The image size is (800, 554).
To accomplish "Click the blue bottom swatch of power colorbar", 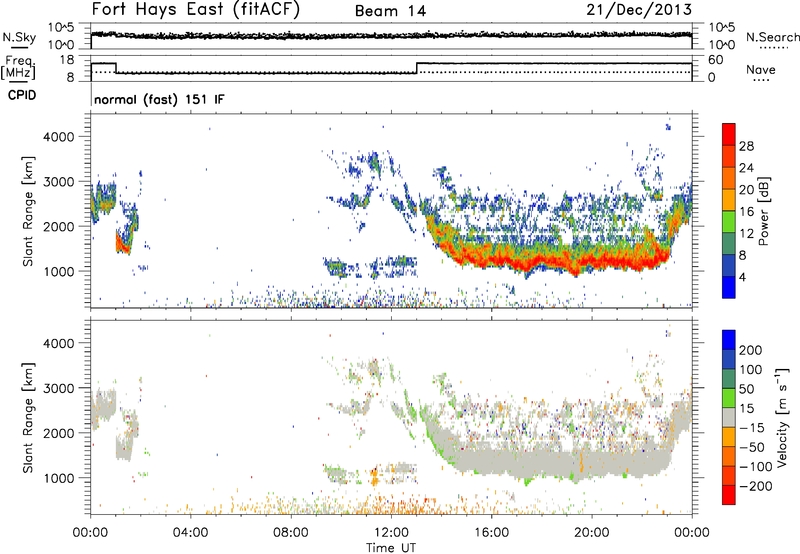I will coord(729,287).
